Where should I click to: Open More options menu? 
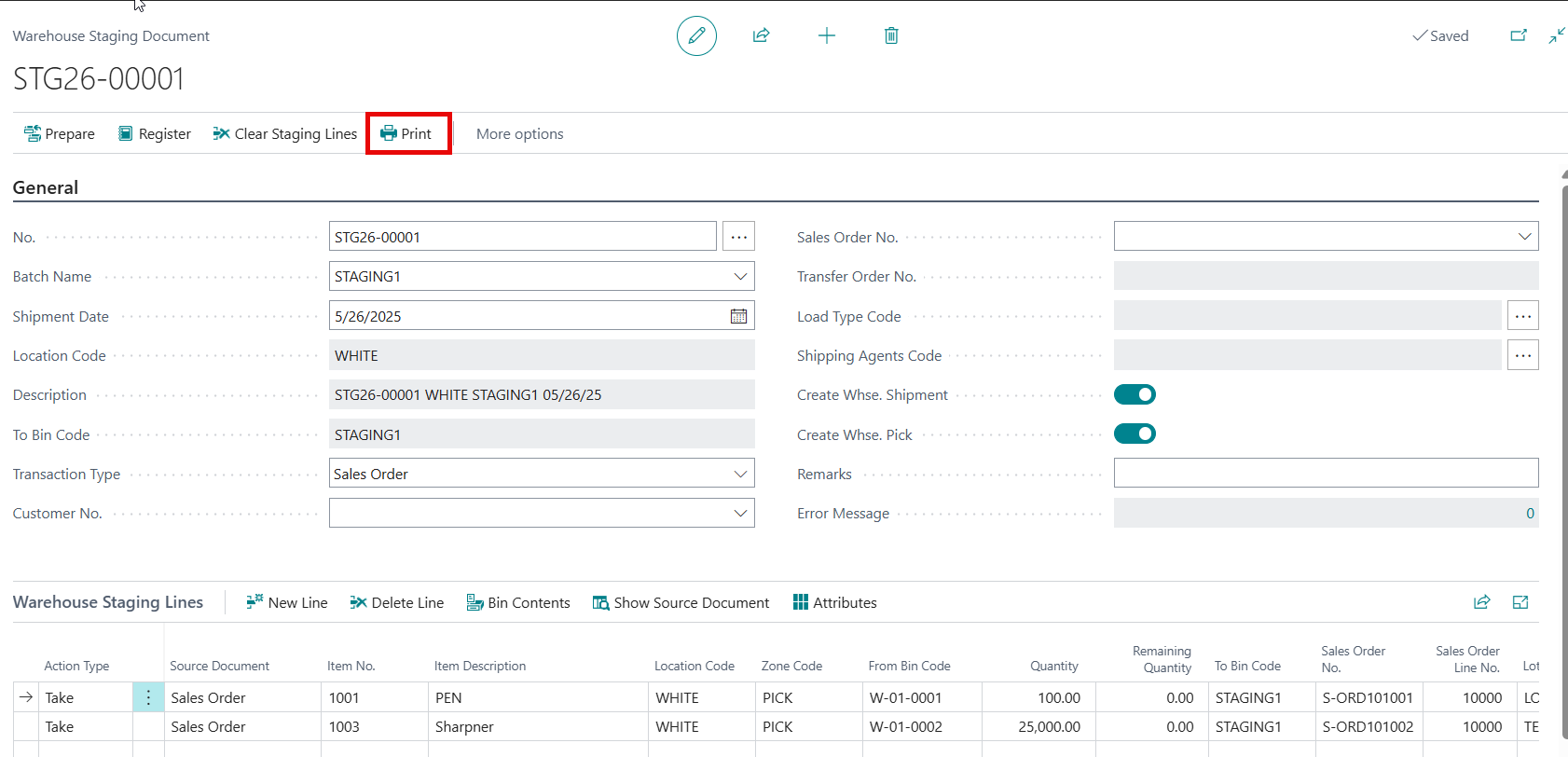[519, 134]
